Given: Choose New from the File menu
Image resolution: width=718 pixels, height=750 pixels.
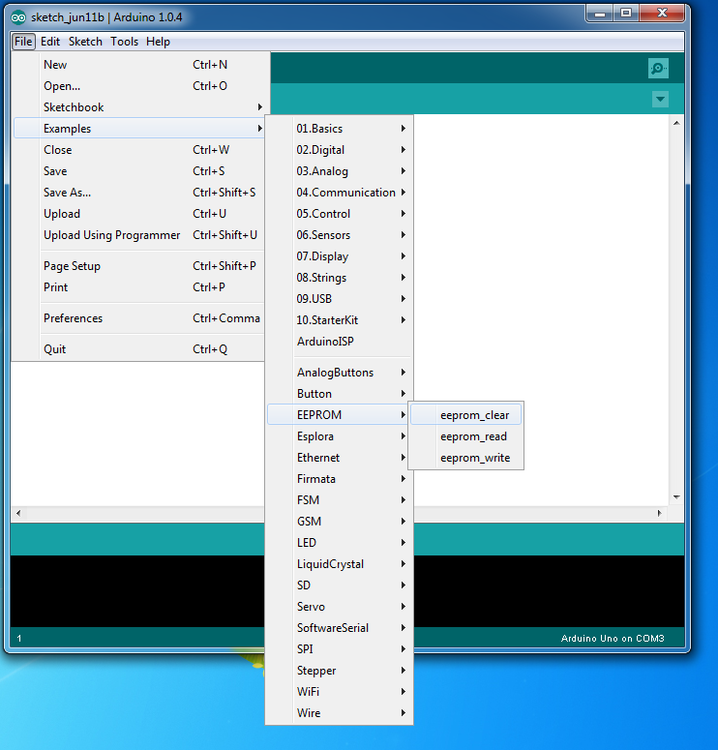Looking at the screenshot, I should (139, 65).
